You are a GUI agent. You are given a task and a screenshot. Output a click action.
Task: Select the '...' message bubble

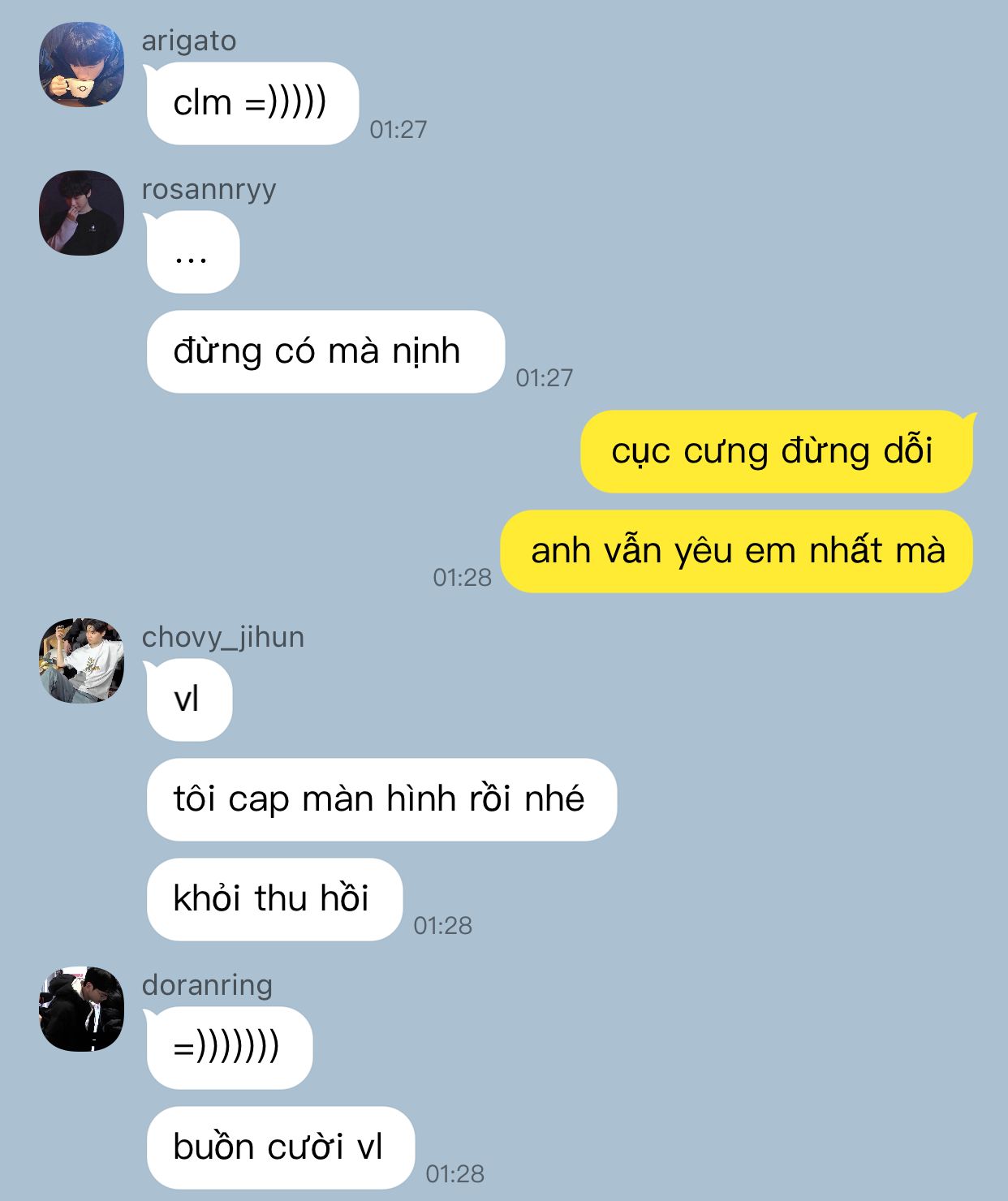192,252
